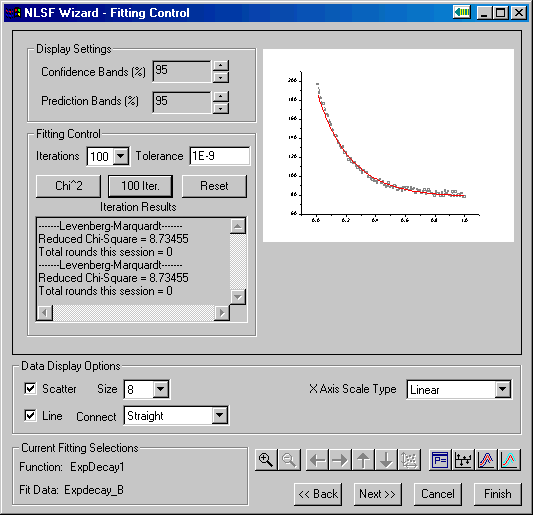Click the green wizard mode toggle in title bar

[462, 13]
